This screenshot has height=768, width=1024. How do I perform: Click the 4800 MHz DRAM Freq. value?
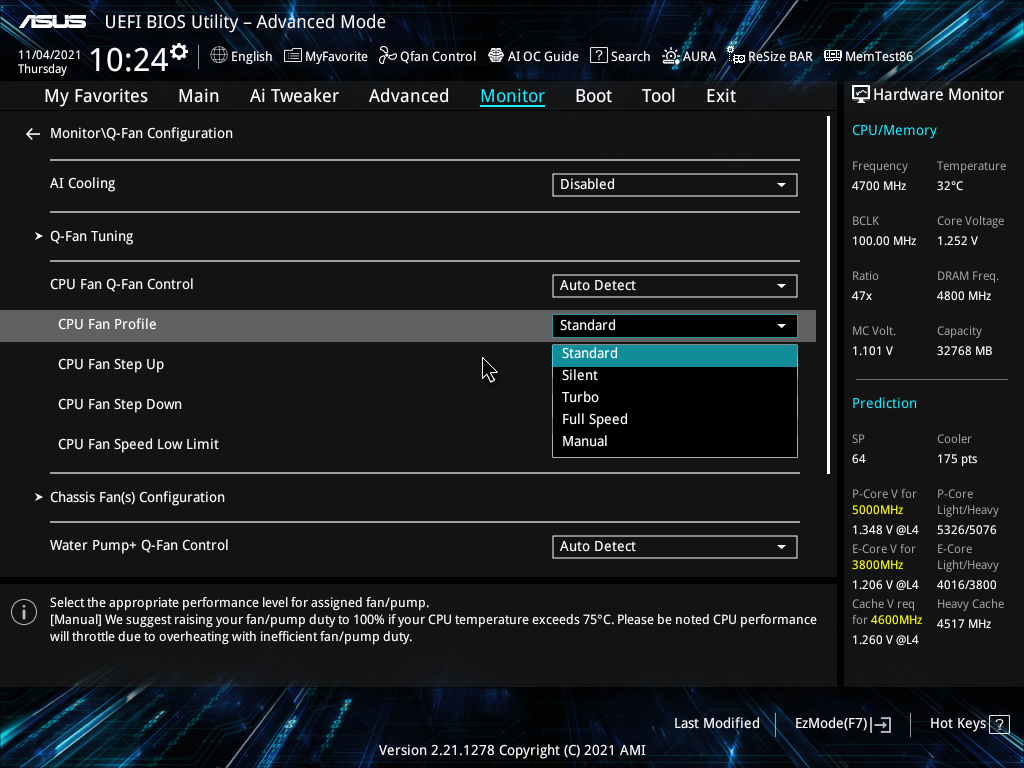964,296
